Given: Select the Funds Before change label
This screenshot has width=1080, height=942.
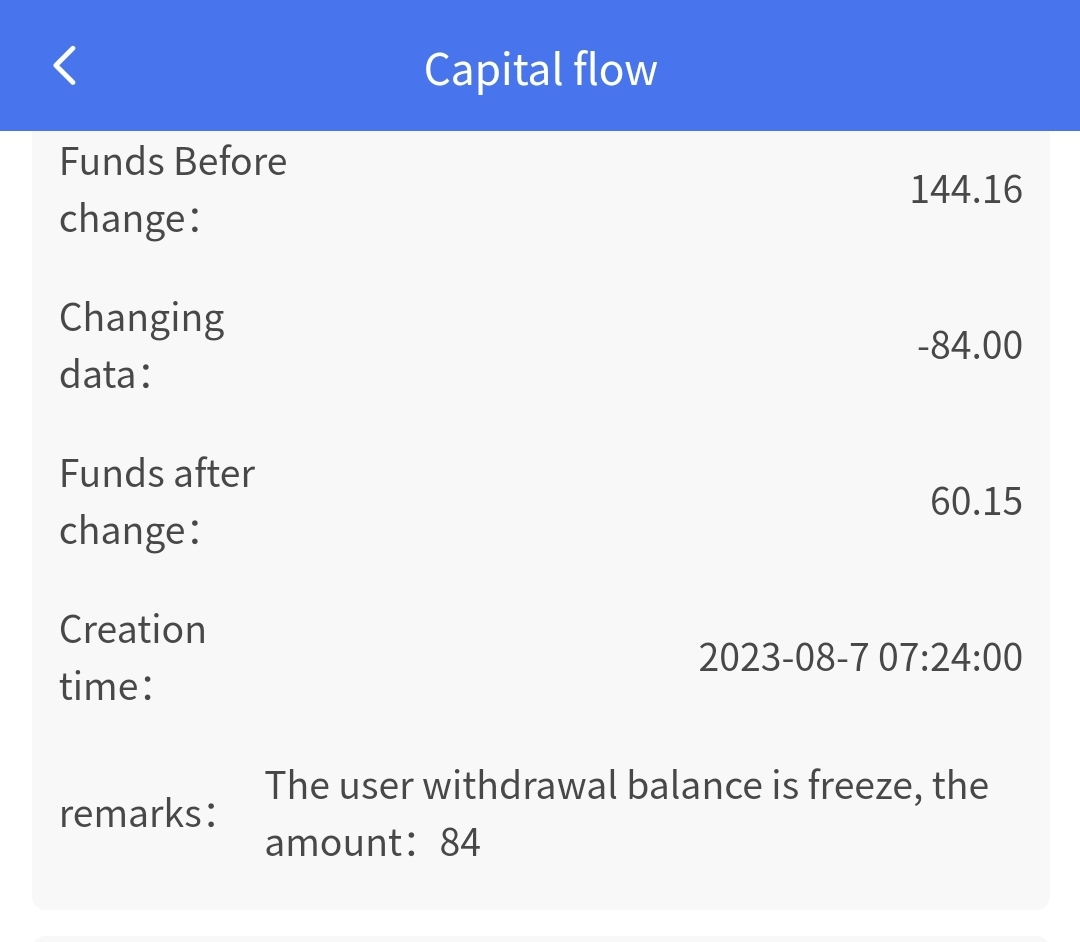Looking at the screenshot, I should [173, 189].
